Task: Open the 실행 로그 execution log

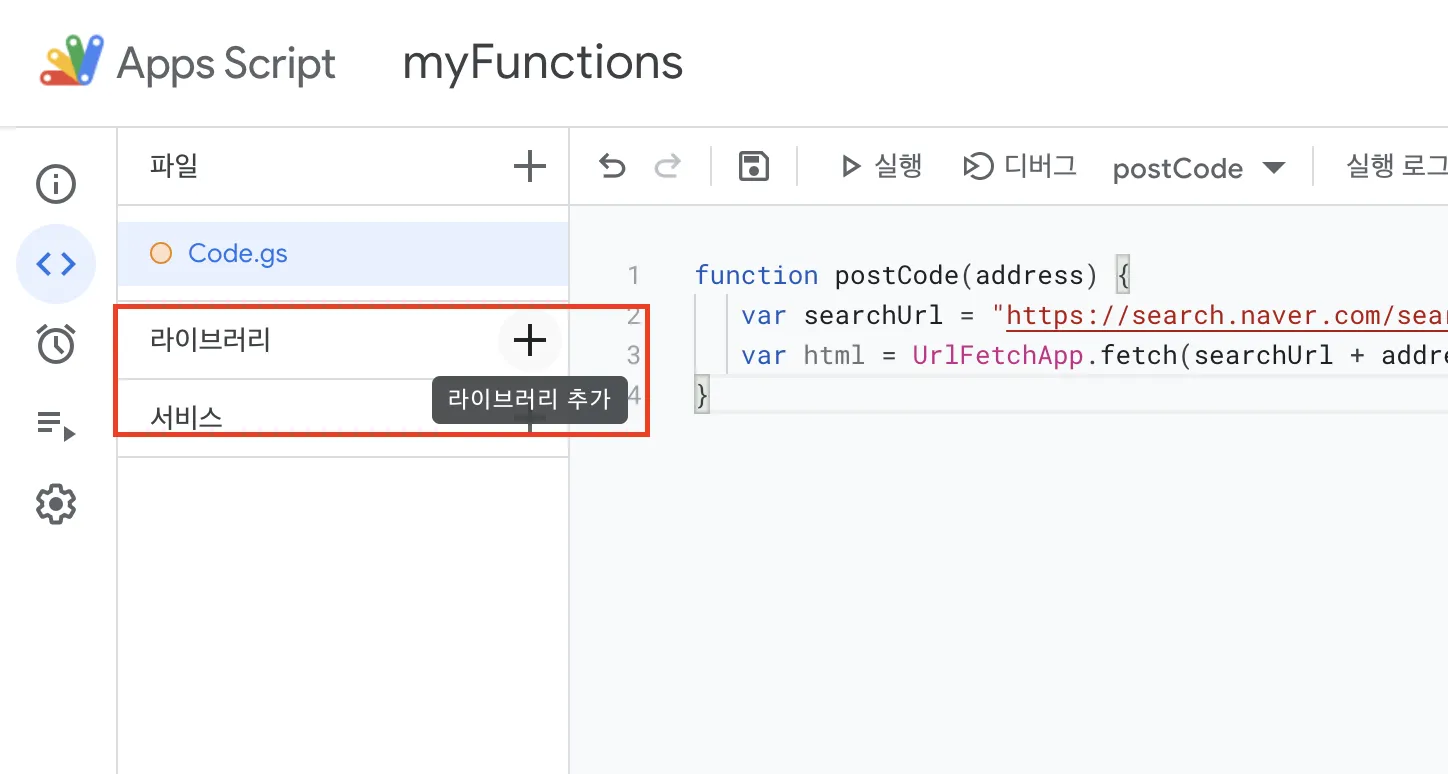Action: (1397, 166)
